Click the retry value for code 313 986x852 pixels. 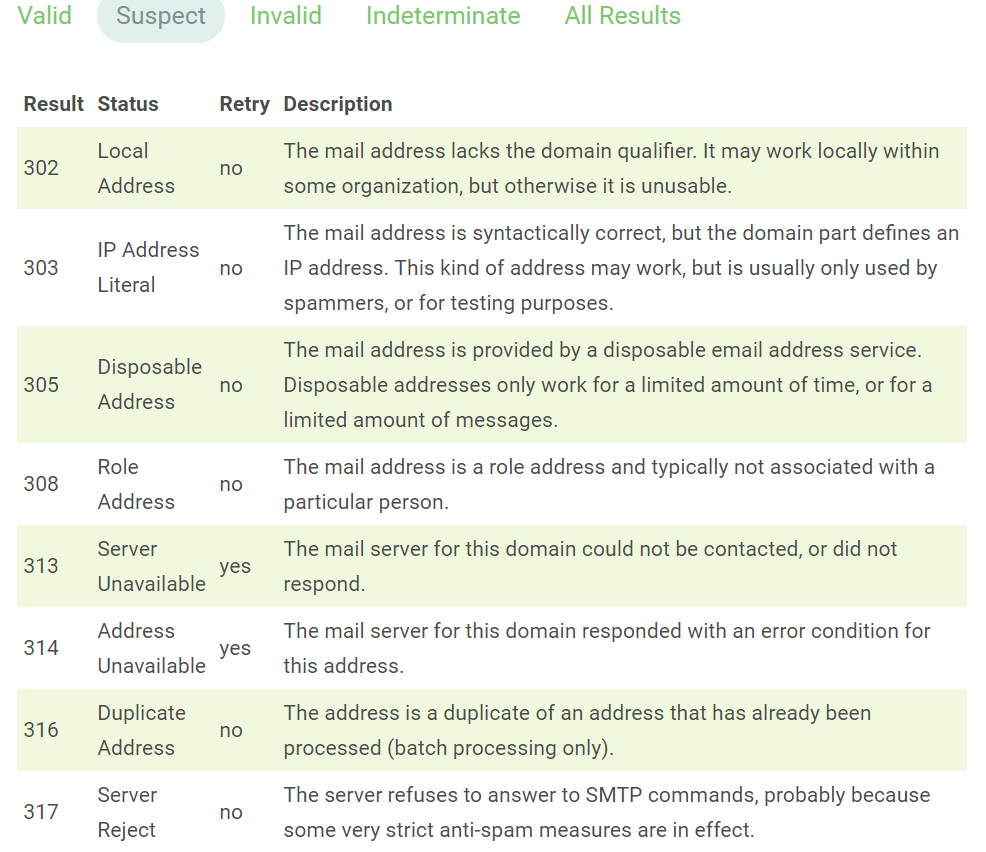(235, 566)
